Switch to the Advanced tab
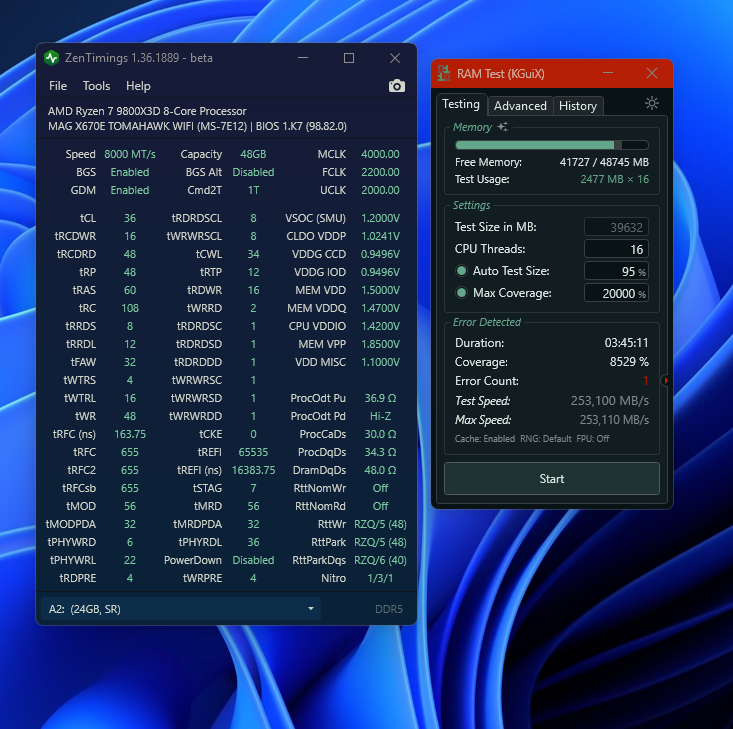Image resolution: width=733 pixels, height=729 pixels. tap(520, 106)
